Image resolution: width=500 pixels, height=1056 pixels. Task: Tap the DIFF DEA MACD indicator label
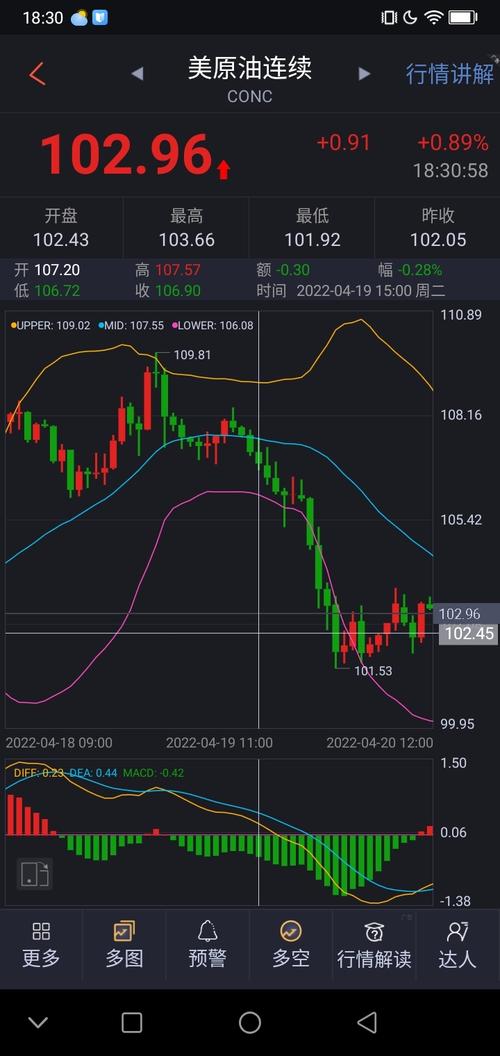(x=99, y=772)
